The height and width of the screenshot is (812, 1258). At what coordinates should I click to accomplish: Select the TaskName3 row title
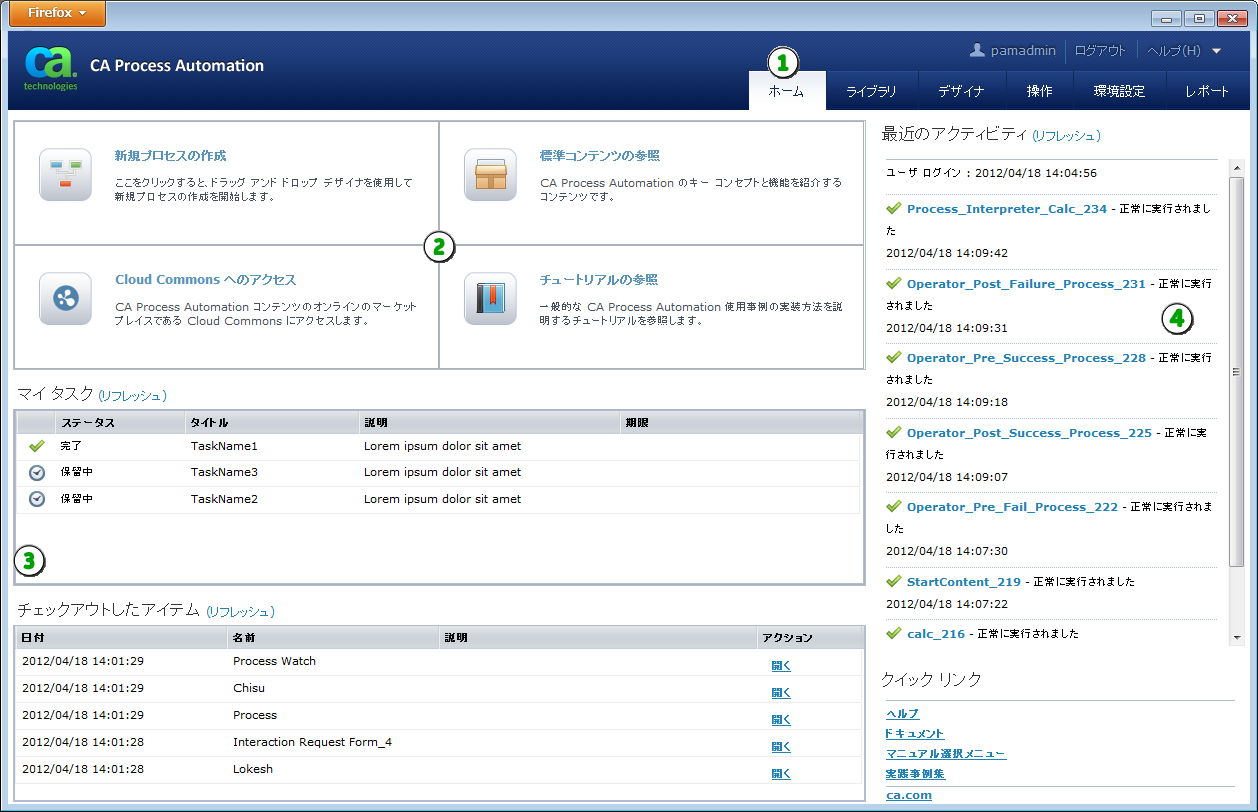(224, 472)
